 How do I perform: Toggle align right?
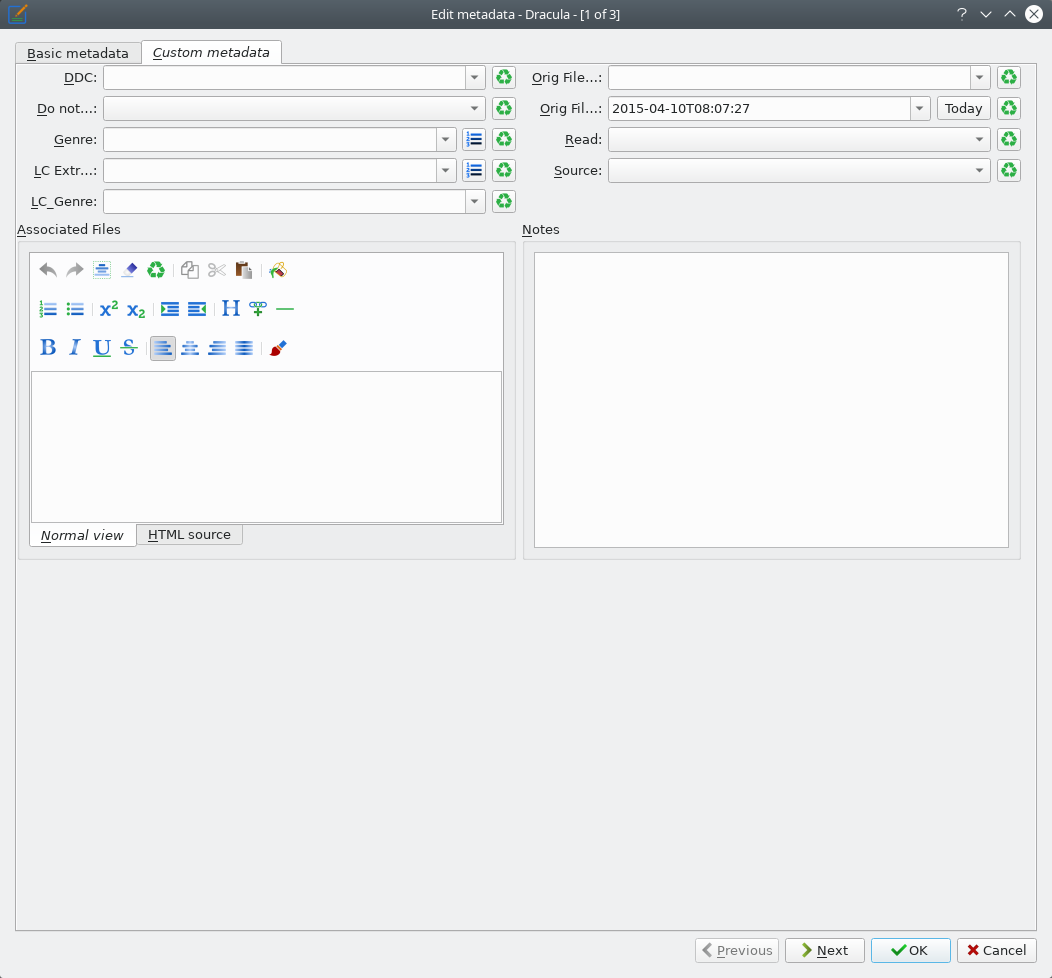coord(217,347)
